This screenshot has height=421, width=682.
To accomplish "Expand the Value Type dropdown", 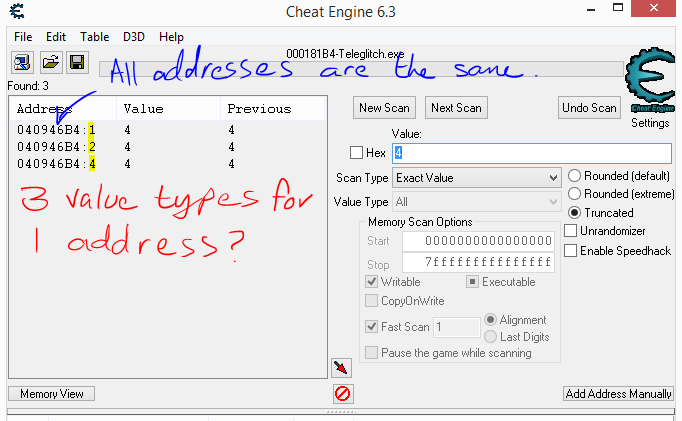I will pos(476,202).
